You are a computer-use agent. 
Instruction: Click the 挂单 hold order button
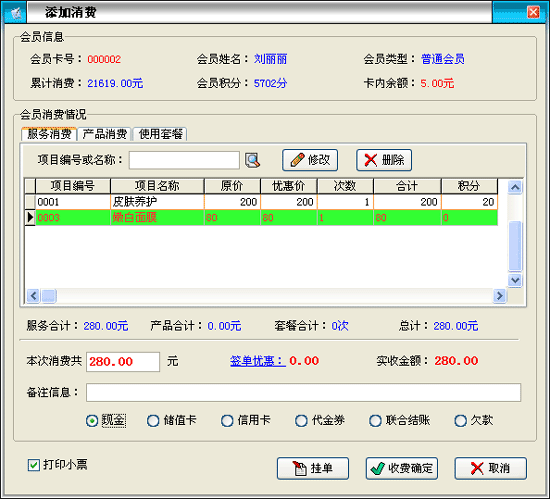pyautogui.click(x=313, y=468)
